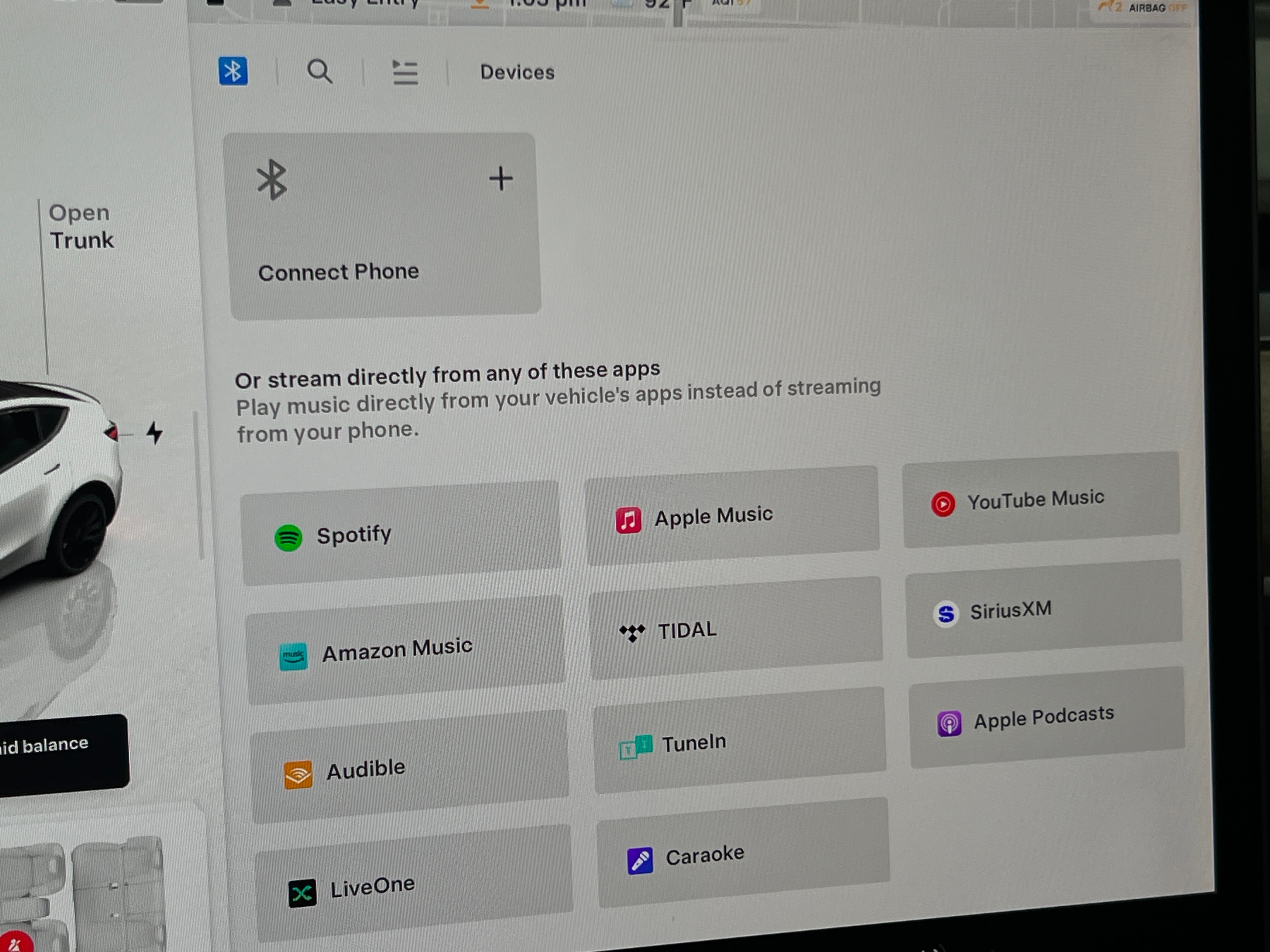This screenshot has height=952, width=1270.
Task: Open the playlist queue icon
Action: (x=405, y=73)
